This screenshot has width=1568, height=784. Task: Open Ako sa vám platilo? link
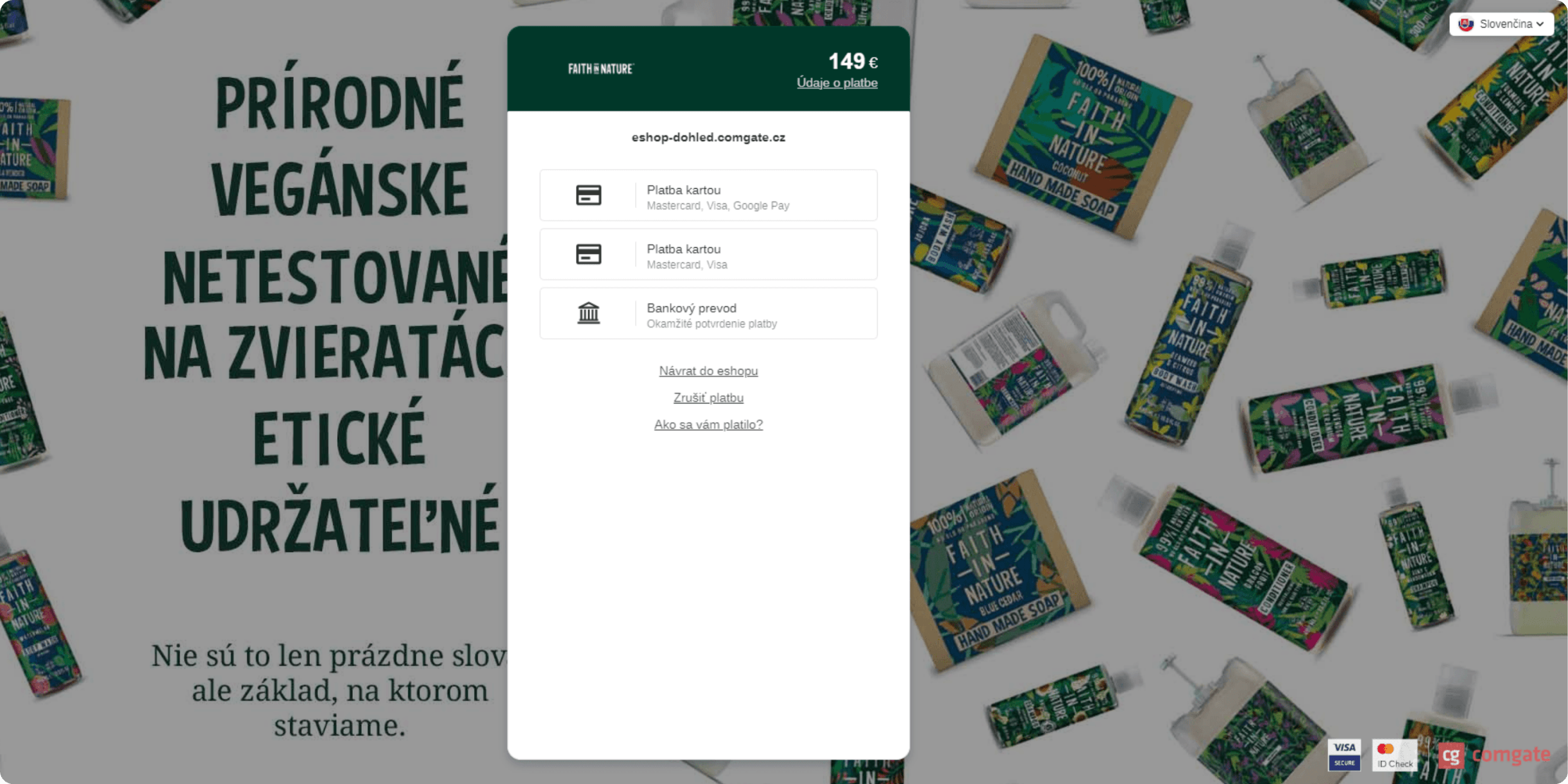point(709,424)
